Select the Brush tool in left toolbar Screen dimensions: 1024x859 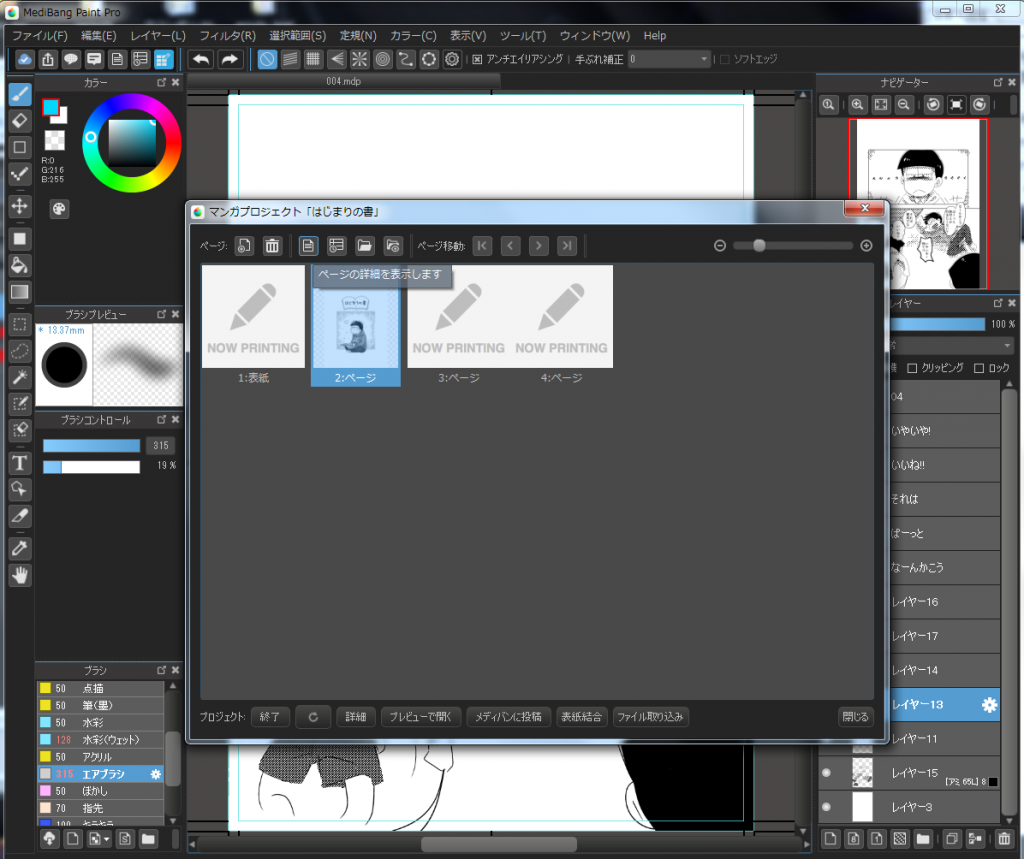point(20,94)
